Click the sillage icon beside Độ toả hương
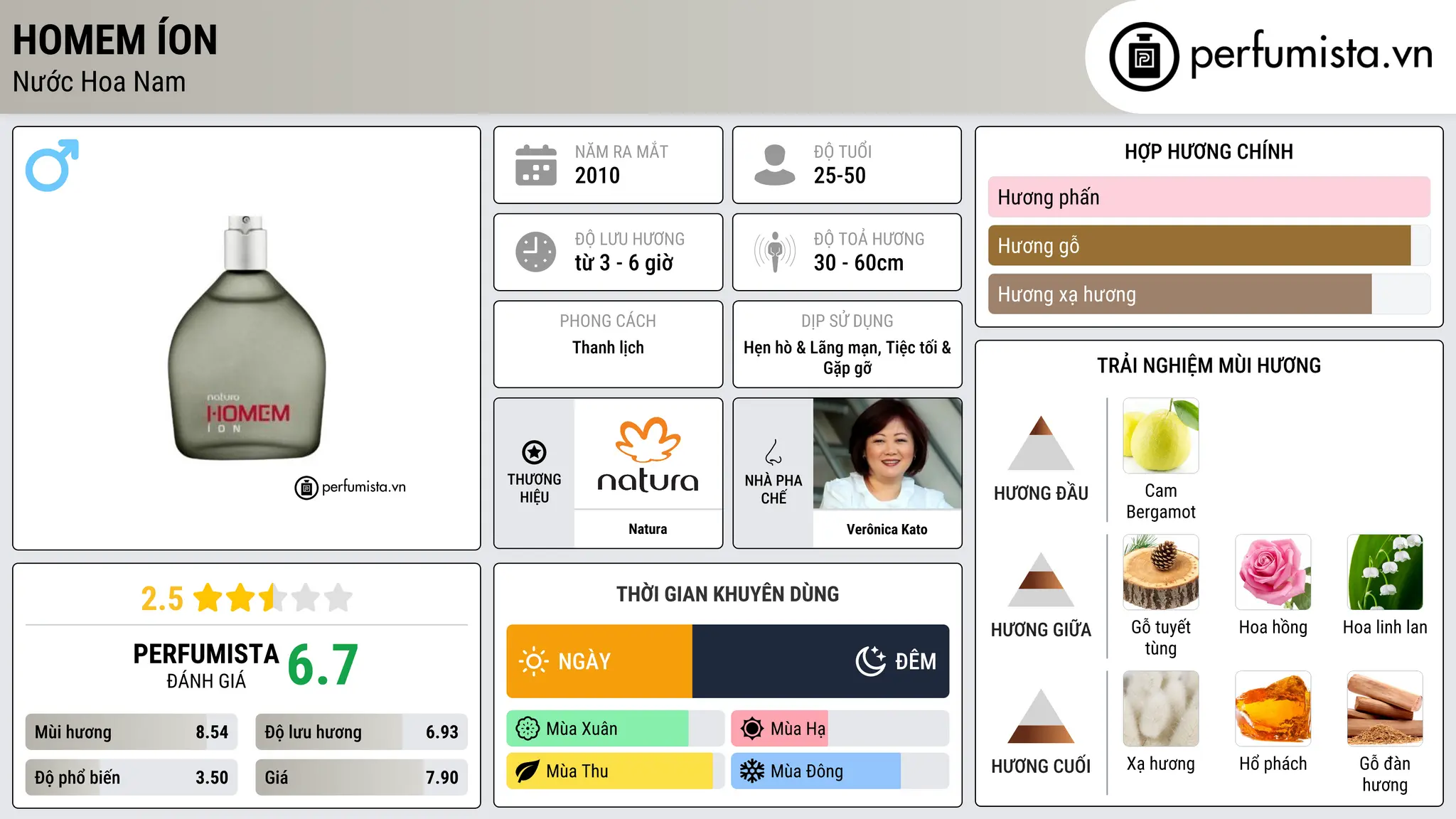Screen dimensions: 1456x819 coord(775,252)
